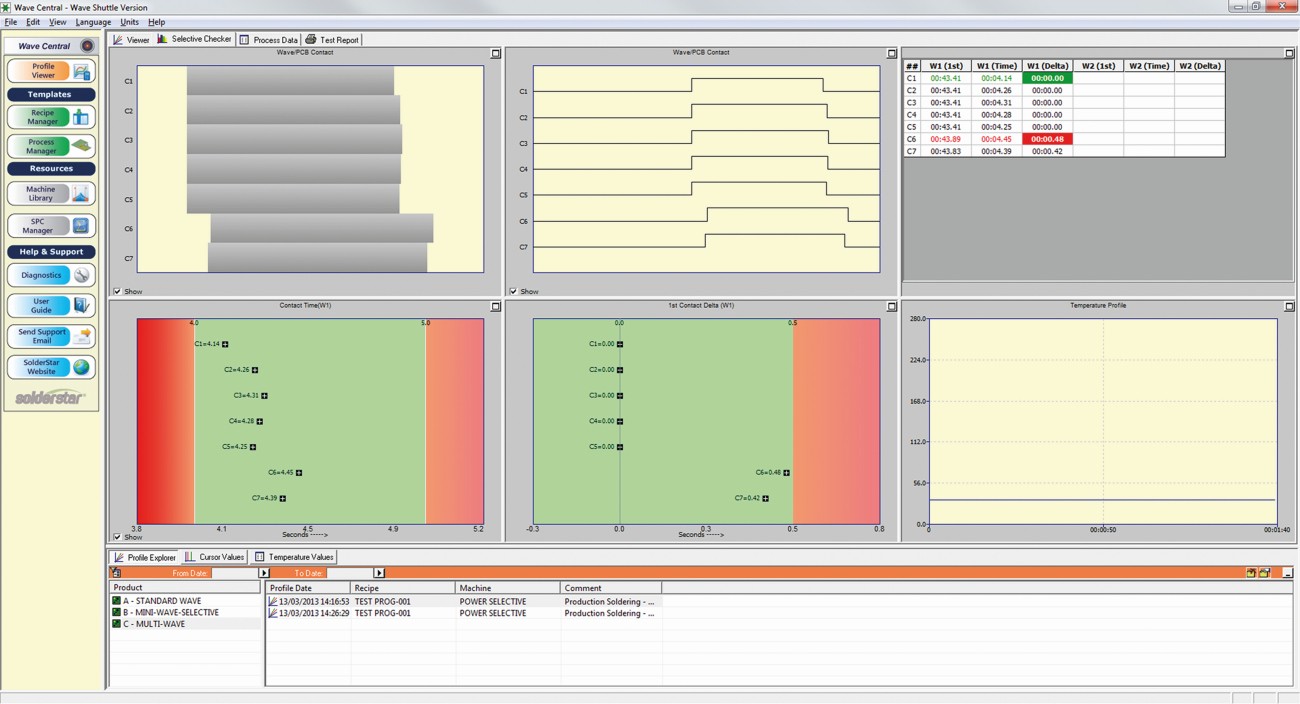The image size is (1300, 704).
Task: Select product C - MULTI-WAVE
Action: [154, 624]
